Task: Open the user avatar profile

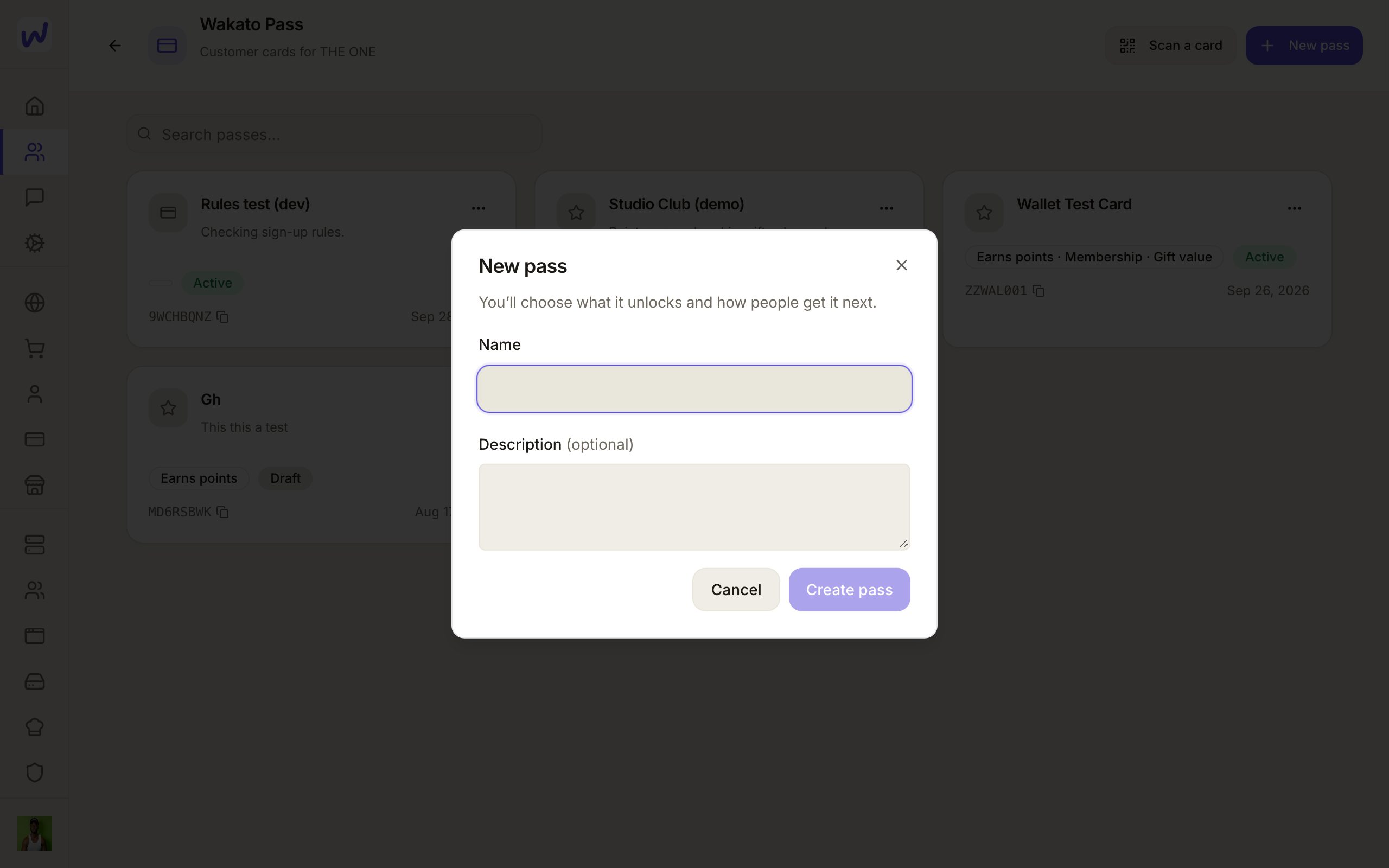Action: click(x=34, y=833)
